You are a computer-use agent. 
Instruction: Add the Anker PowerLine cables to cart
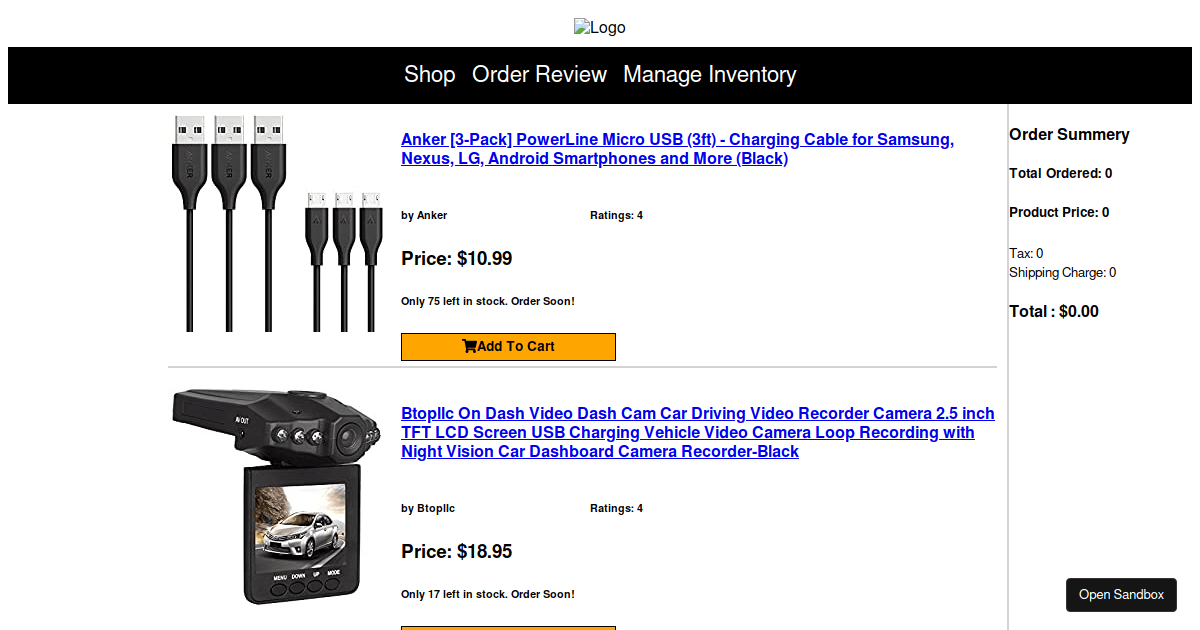508,346
